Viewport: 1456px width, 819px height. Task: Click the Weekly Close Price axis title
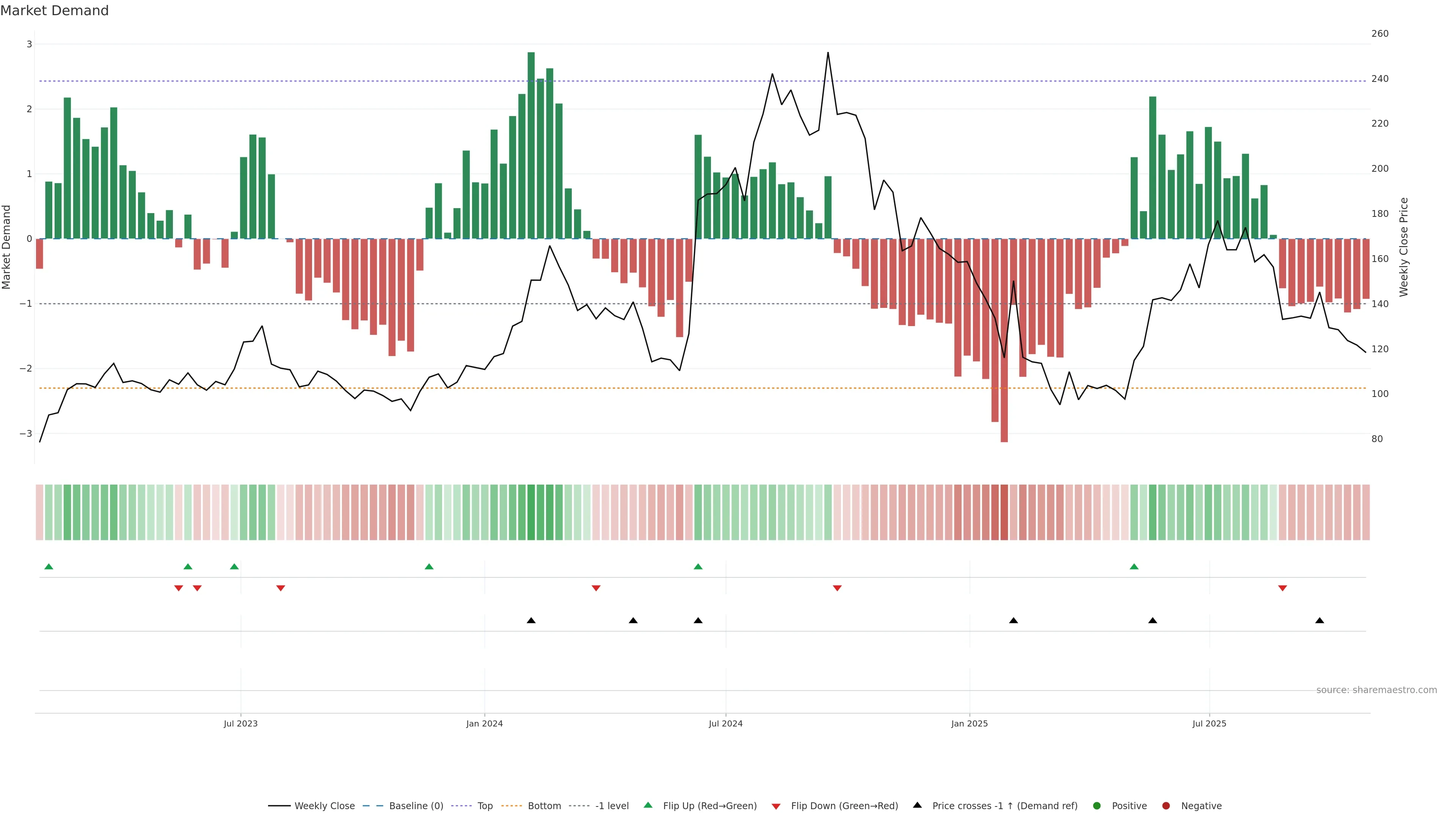tap(1404, 247)
